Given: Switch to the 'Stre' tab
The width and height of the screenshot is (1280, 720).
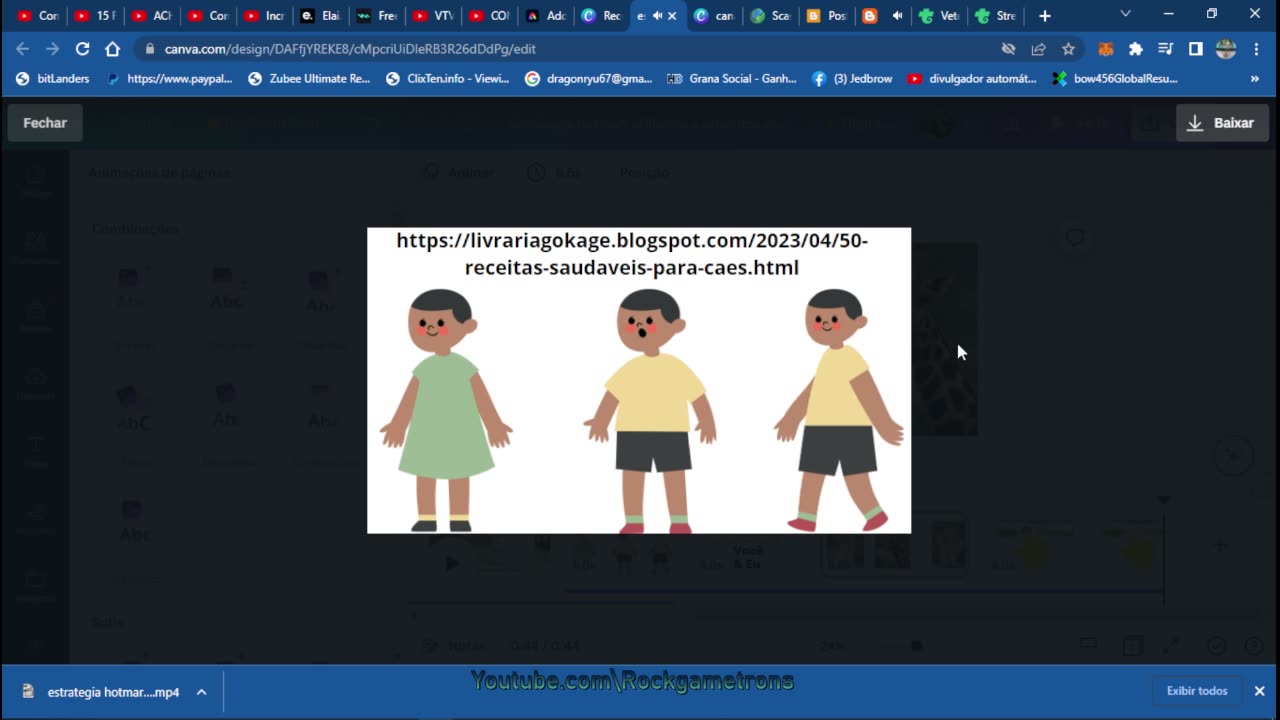Looking at the screenshot, I should tap(995, 16).
